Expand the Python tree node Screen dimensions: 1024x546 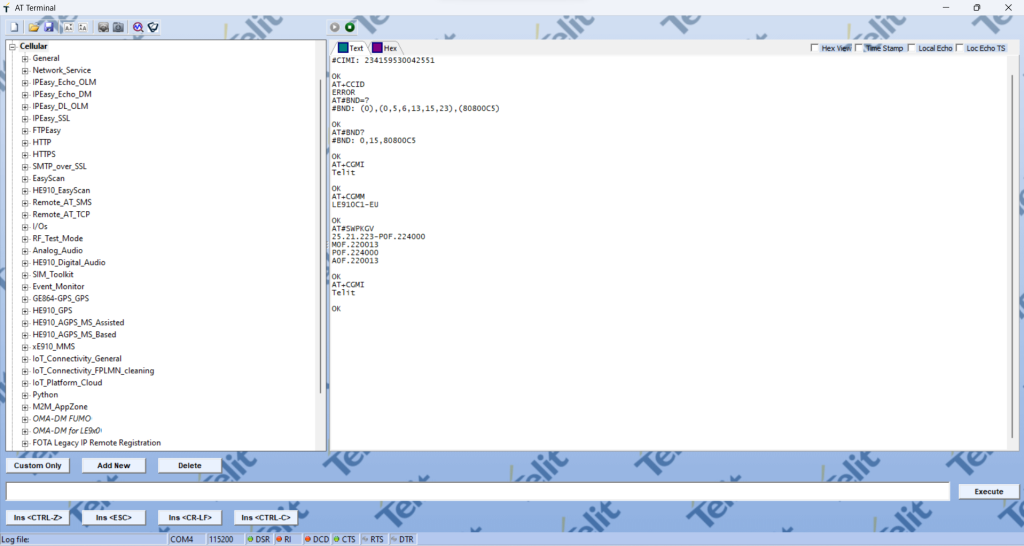point(25,395)
